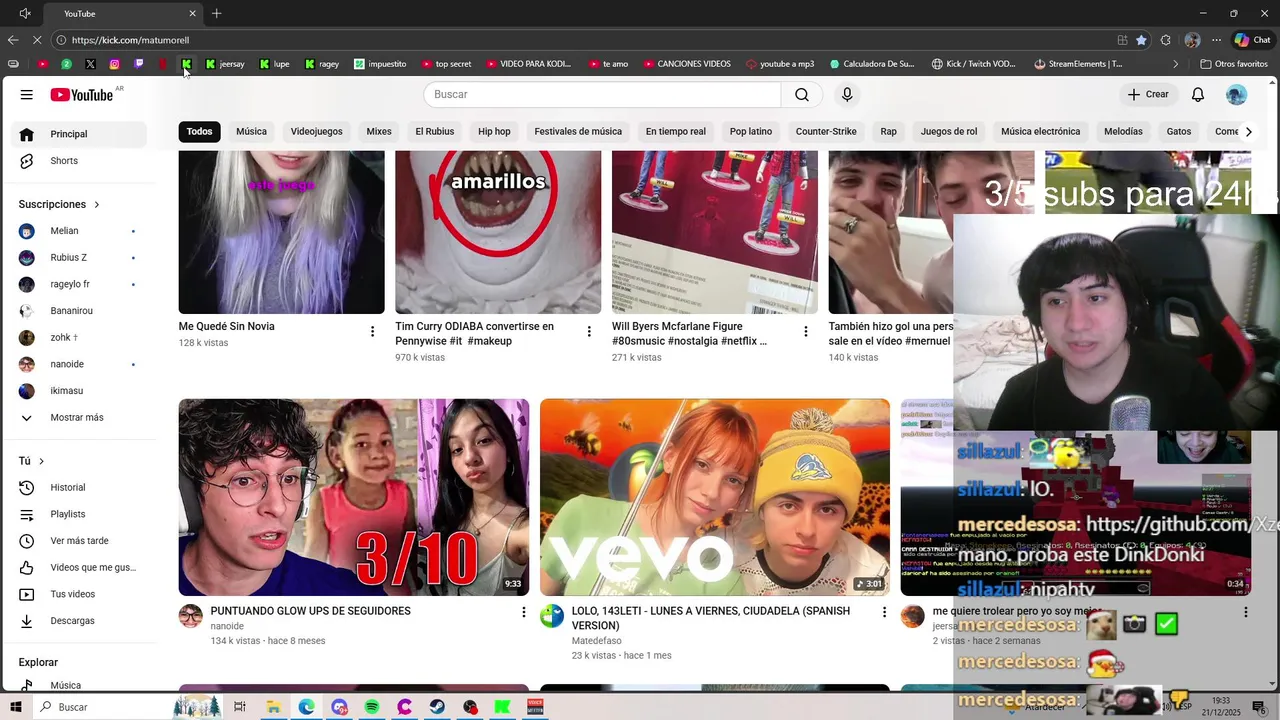The height and width of the screenshot is (720, 1280).
Task: Go back with browser back arrow
Action: 12,40
